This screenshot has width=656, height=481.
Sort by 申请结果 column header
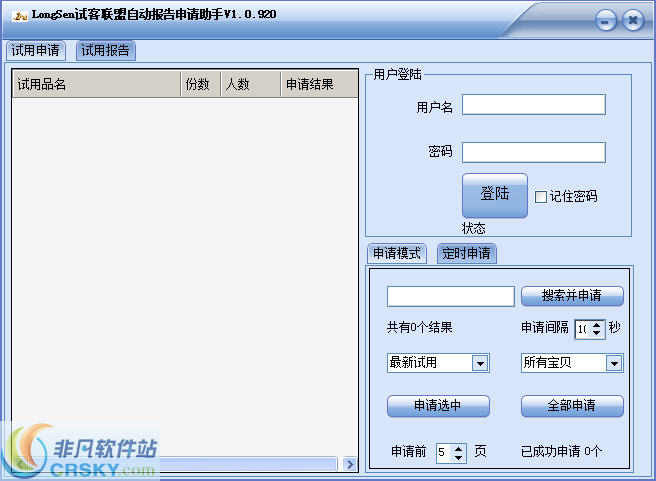(x=319, y=84)
